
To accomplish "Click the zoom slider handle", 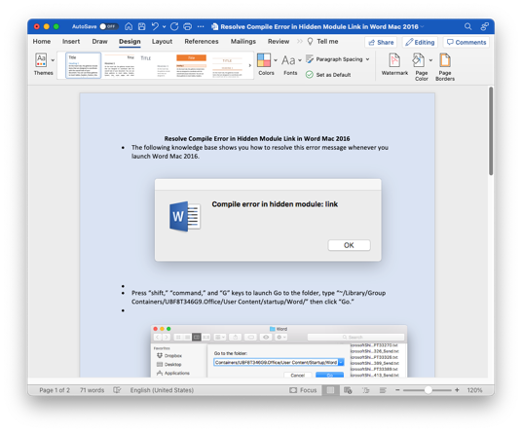I will coord(428,390).
